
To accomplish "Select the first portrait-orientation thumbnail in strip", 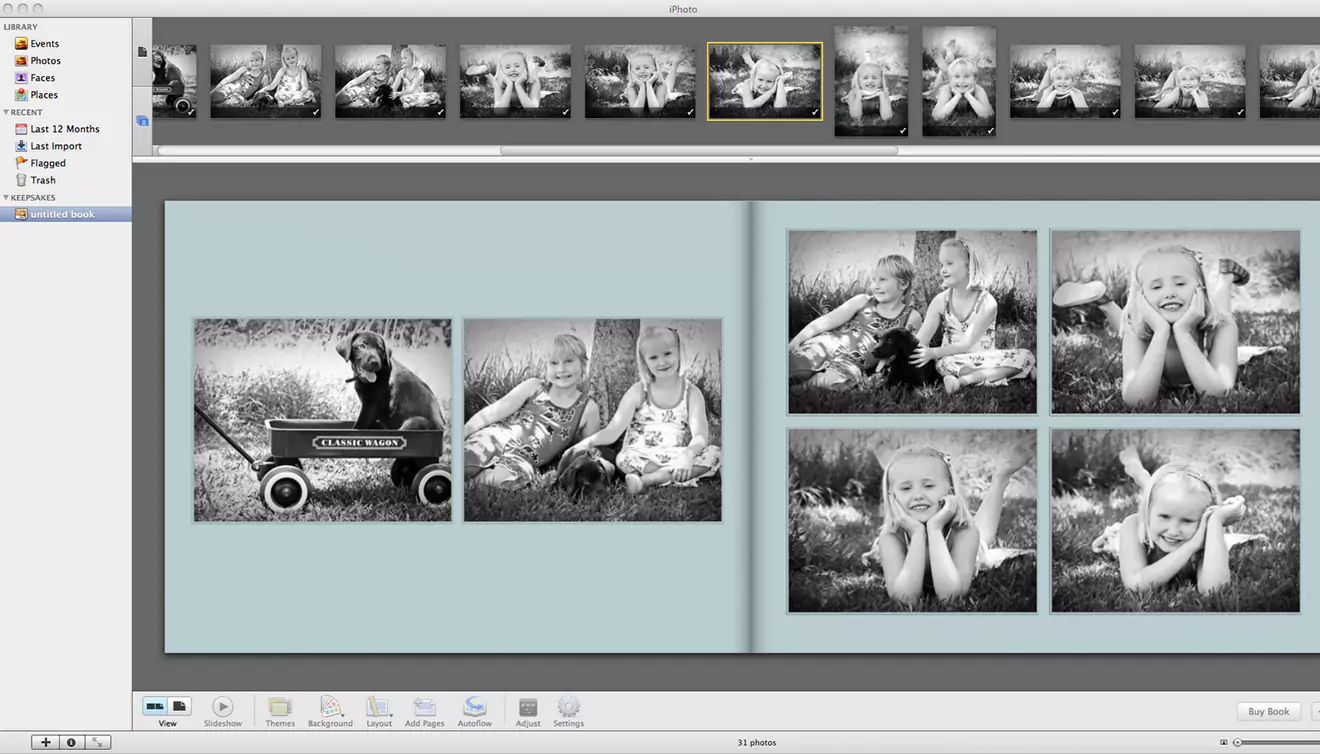I will pos(871,81).
